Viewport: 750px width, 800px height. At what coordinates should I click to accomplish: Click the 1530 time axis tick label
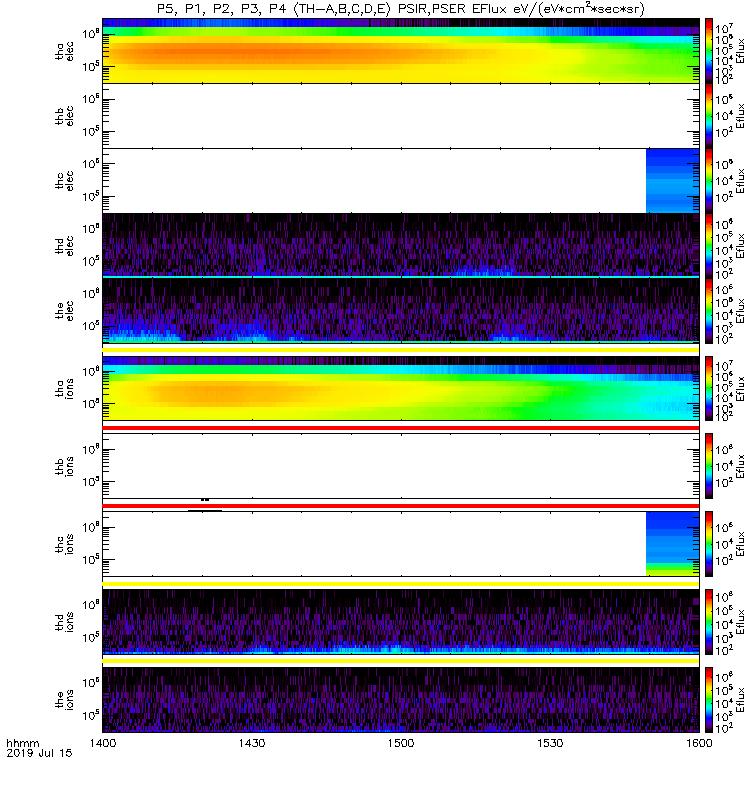[x=550, y=743]
